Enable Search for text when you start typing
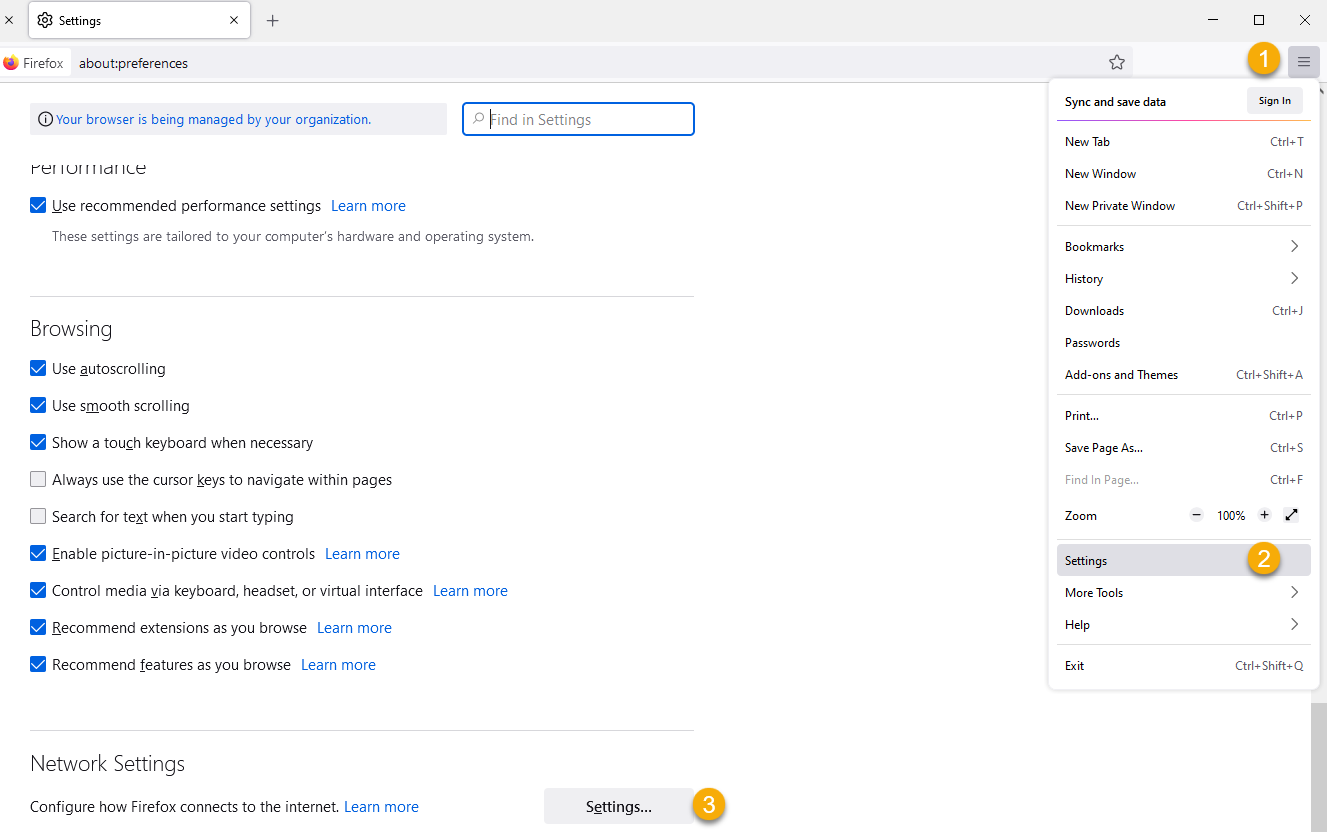Screen dimensions: 1327x832 click(38, 516)
